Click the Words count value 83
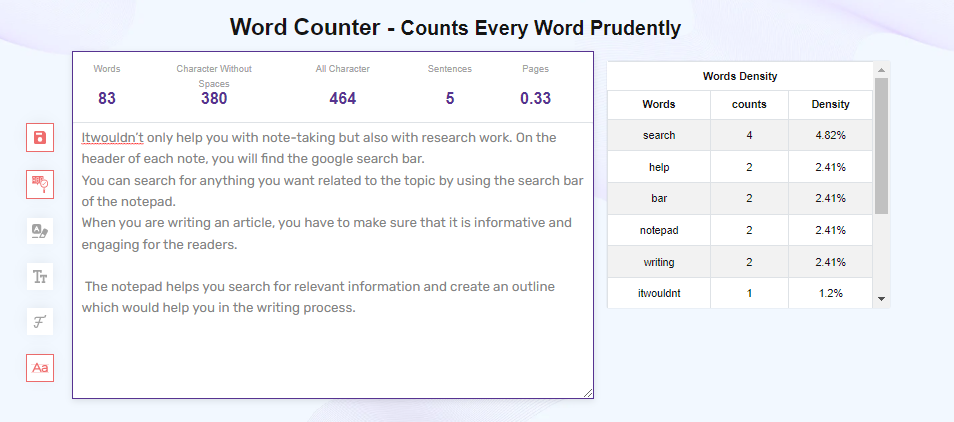Viewport: 954px width, 422px height. (x=106, y=99)
